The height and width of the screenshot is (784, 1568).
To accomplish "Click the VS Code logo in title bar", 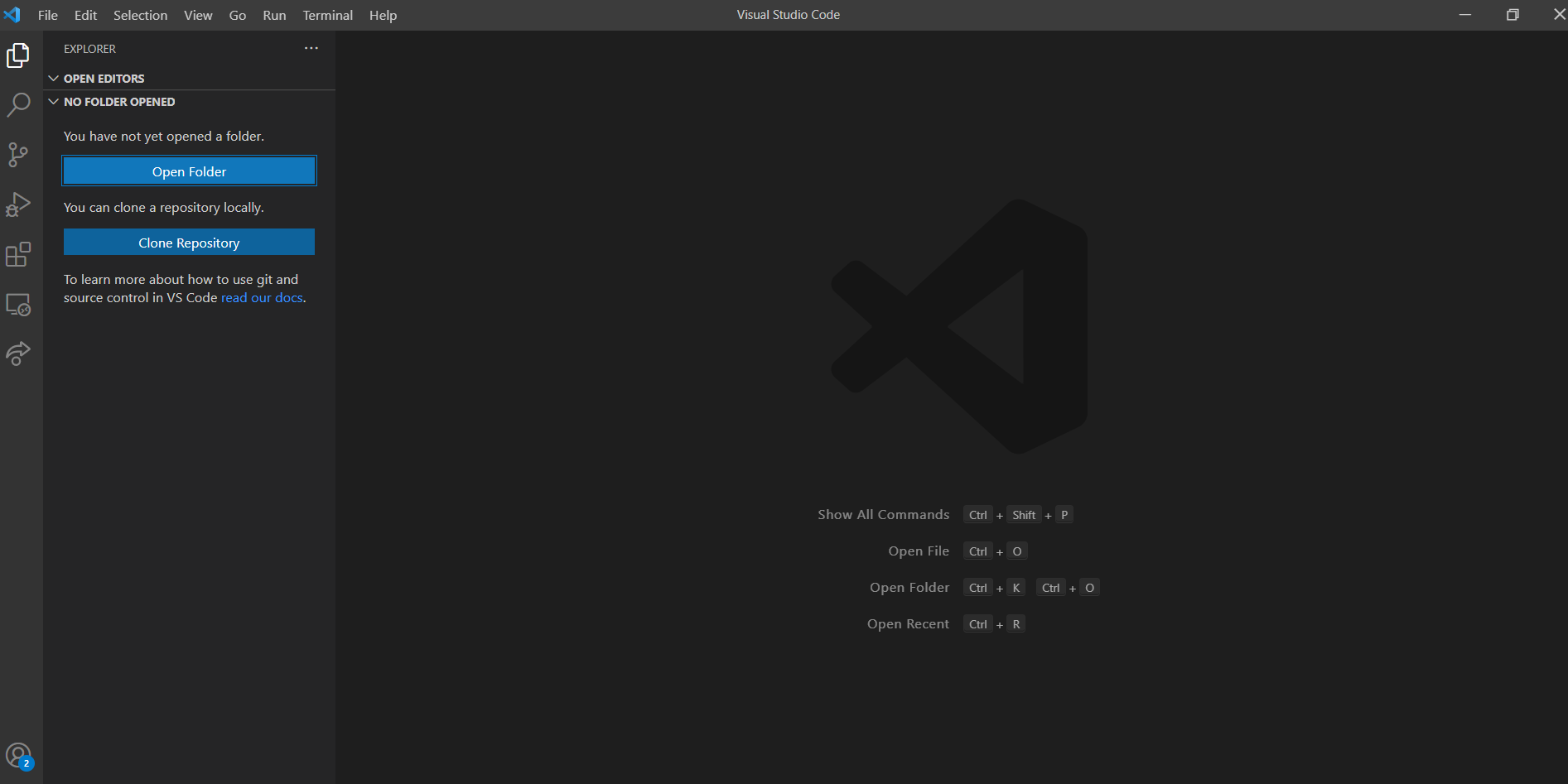I will tap(12, 15).
